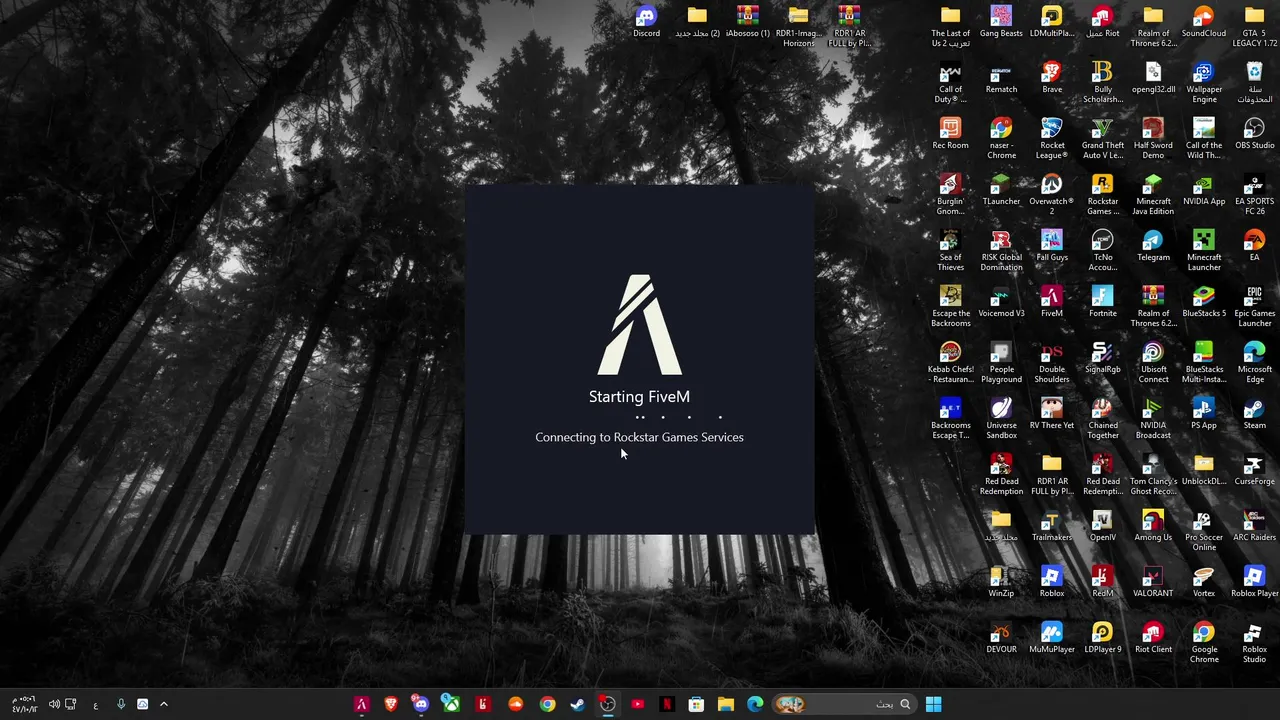Open Rockstar Games Launcher desktop shortcut
1280x720 pixels.
coord(1102,194)
